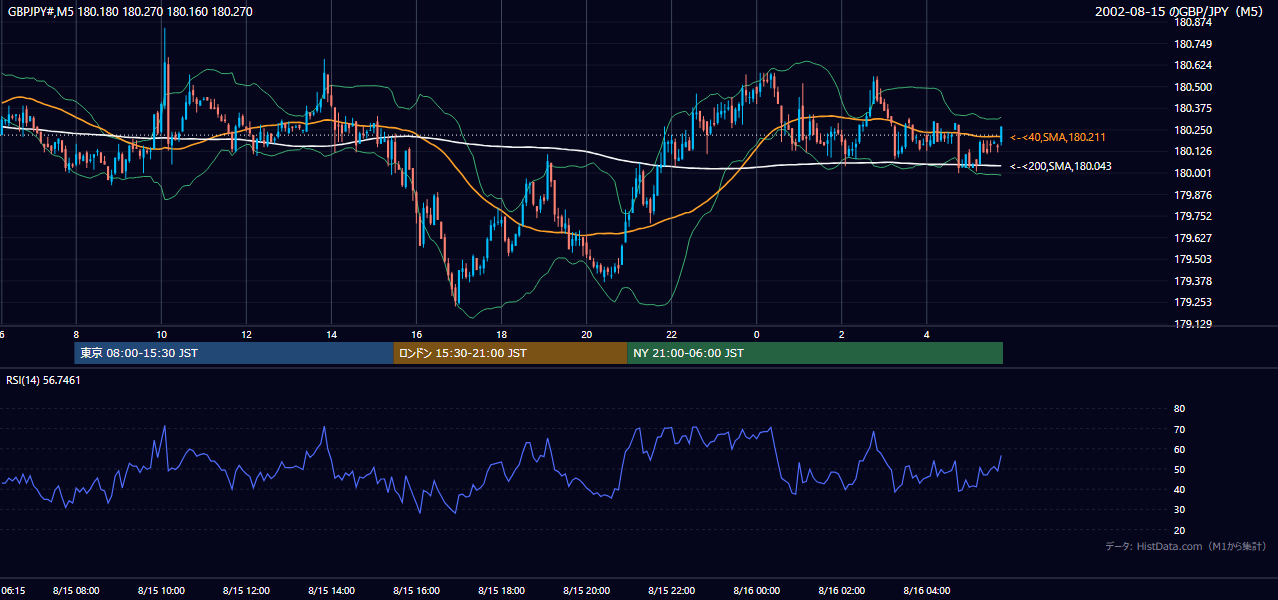This screenshot has width=1278, height=600.
Task: Click the 180.250 price axis label
Action: click(1194, 130)
